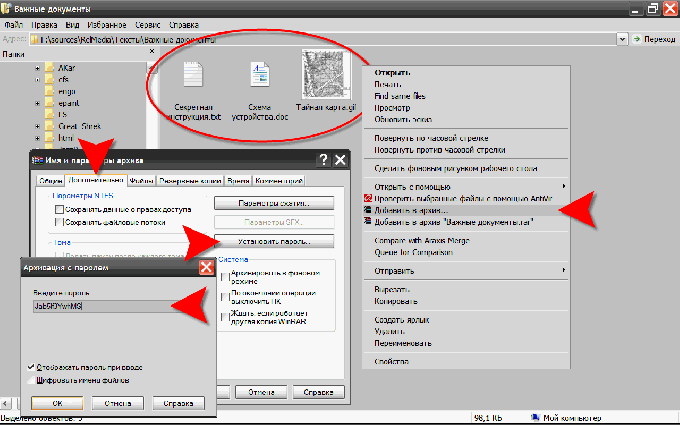Click the WinRAR icon in archive dialog title
Image resolution: width=680 pixels, height=425 pixels.
[x=38, y=160]
